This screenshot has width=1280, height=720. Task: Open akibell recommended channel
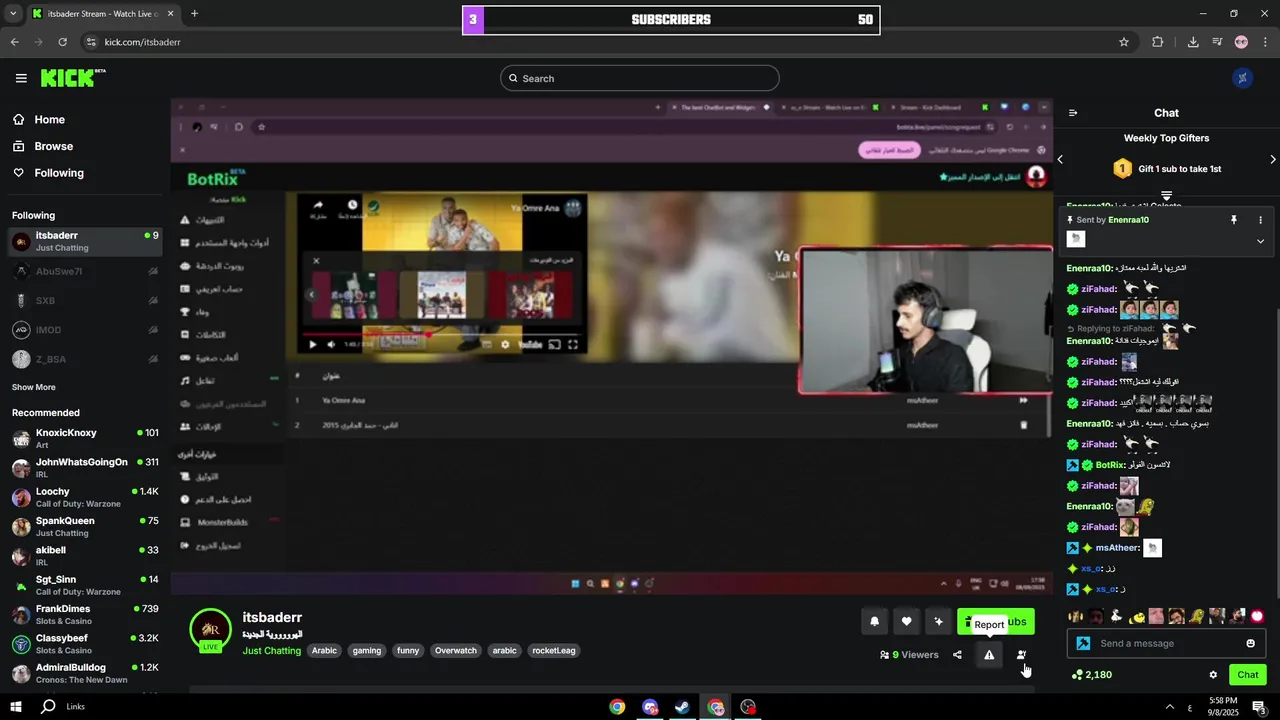click(x=85, y=555)
